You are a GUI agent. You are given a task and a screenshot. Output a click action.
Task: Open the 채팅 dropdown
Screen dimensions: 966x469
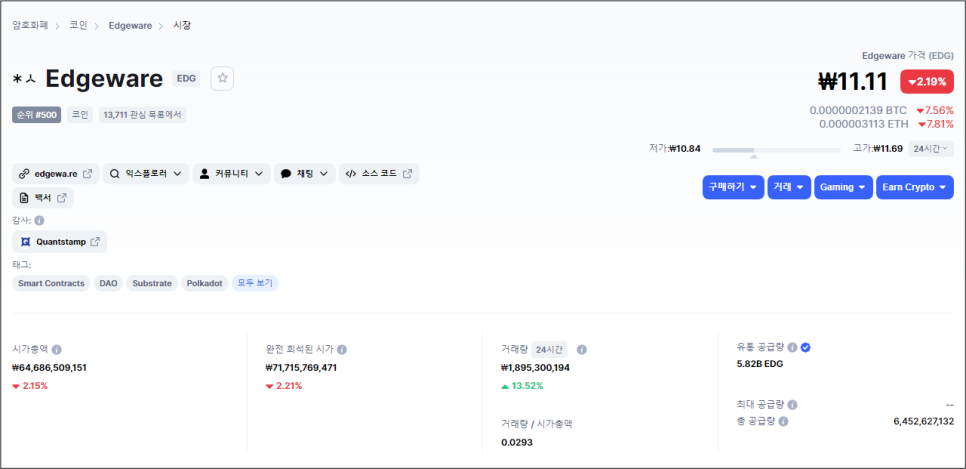click(305, 174)
